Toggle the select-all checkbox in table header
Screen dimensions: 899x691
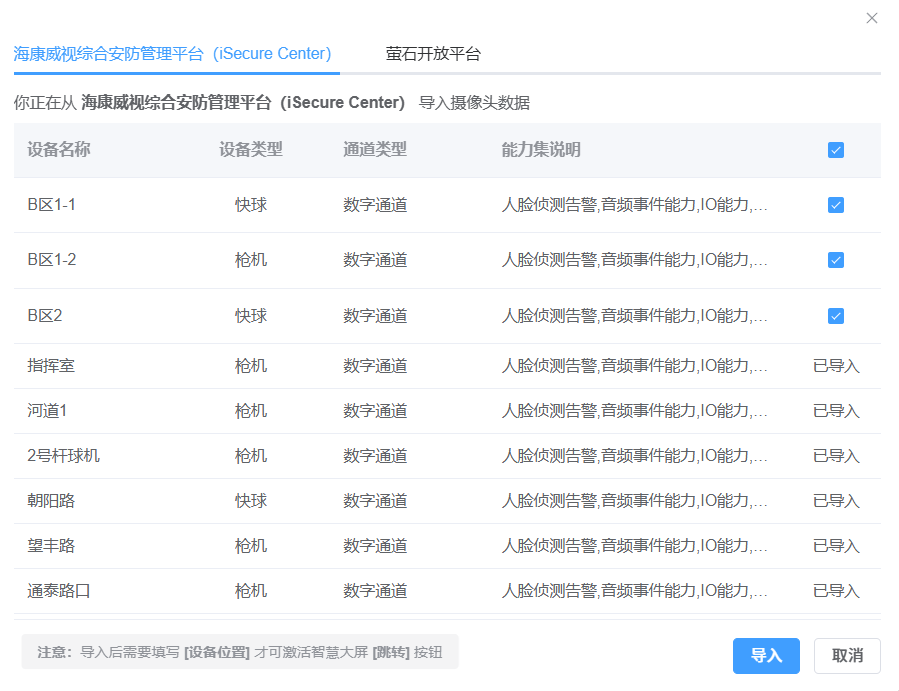836,150
